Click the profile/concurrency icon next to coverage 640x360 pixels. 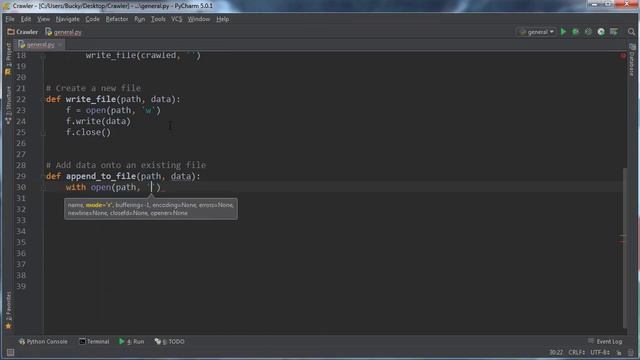pos(601,32)
